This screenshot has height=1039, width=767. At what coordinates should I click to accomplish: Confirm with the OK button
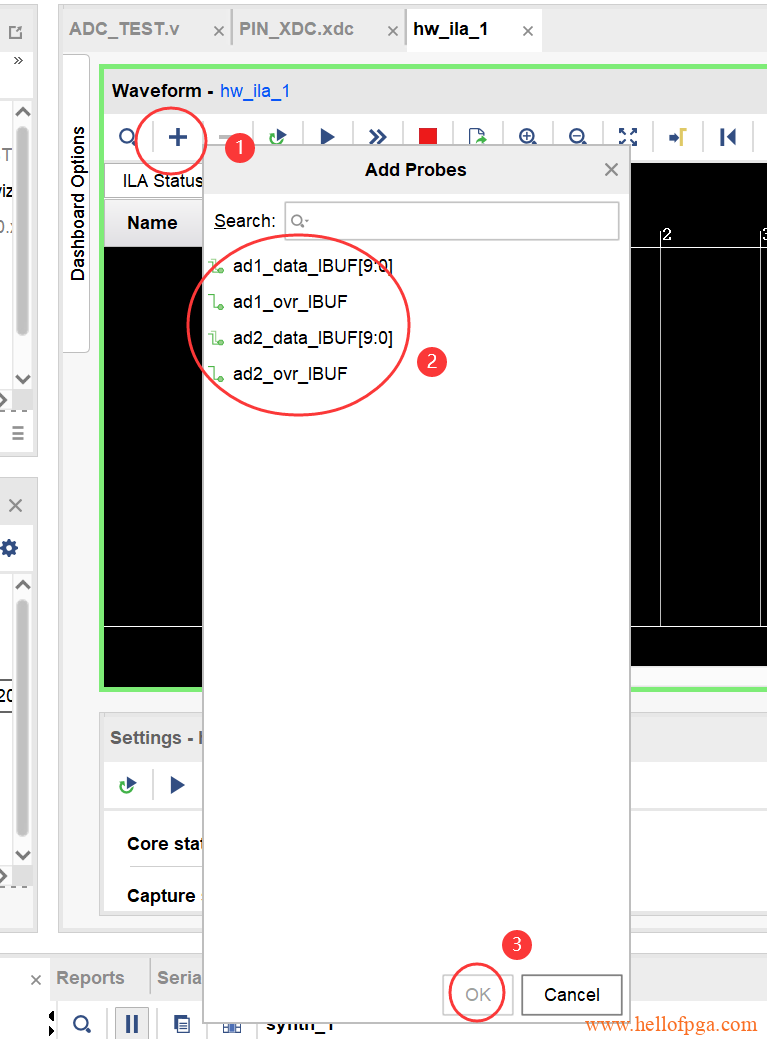point(478,995)
